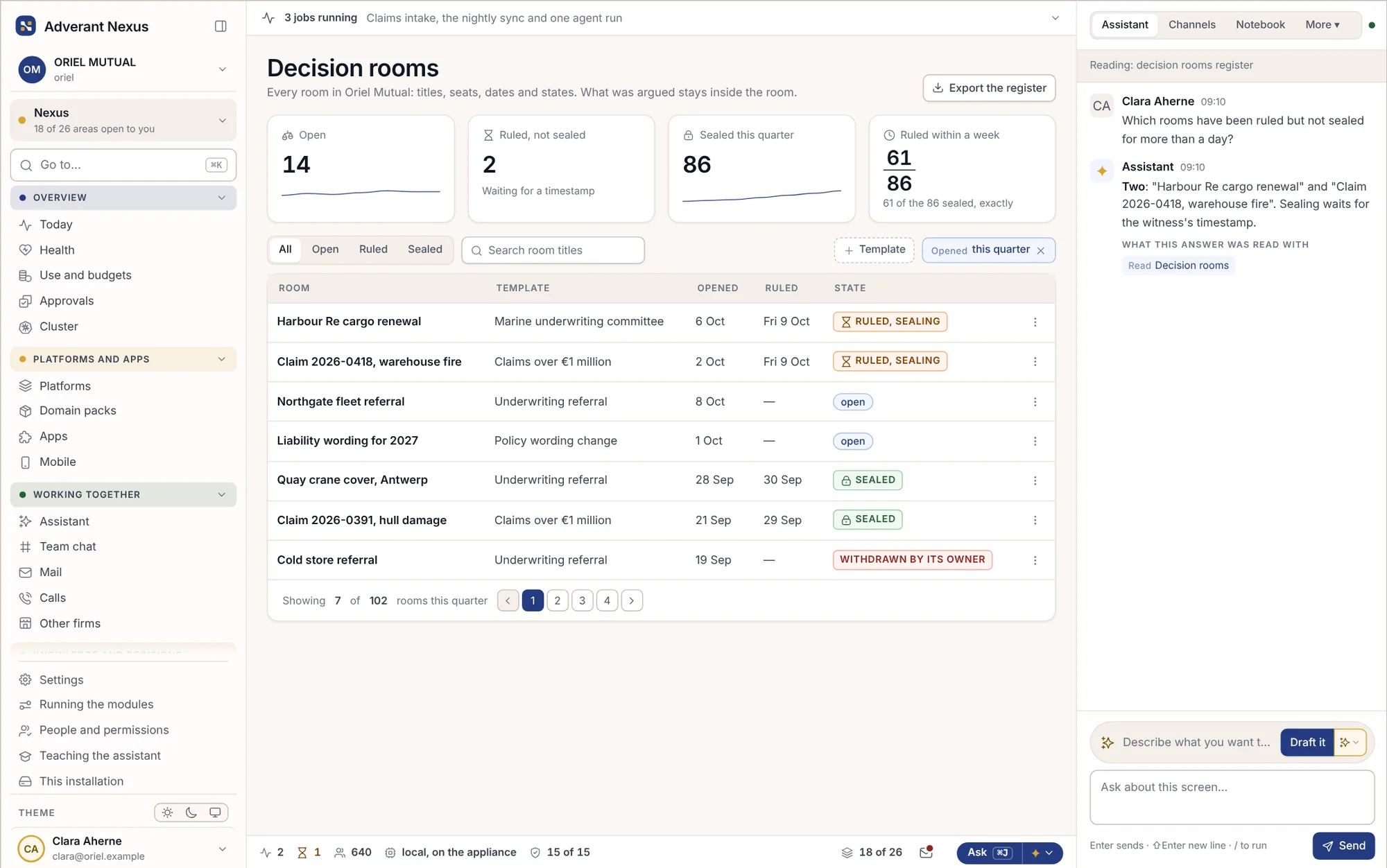Collapse the Working Together section
Screen dimensions: 1387x868
123,494
